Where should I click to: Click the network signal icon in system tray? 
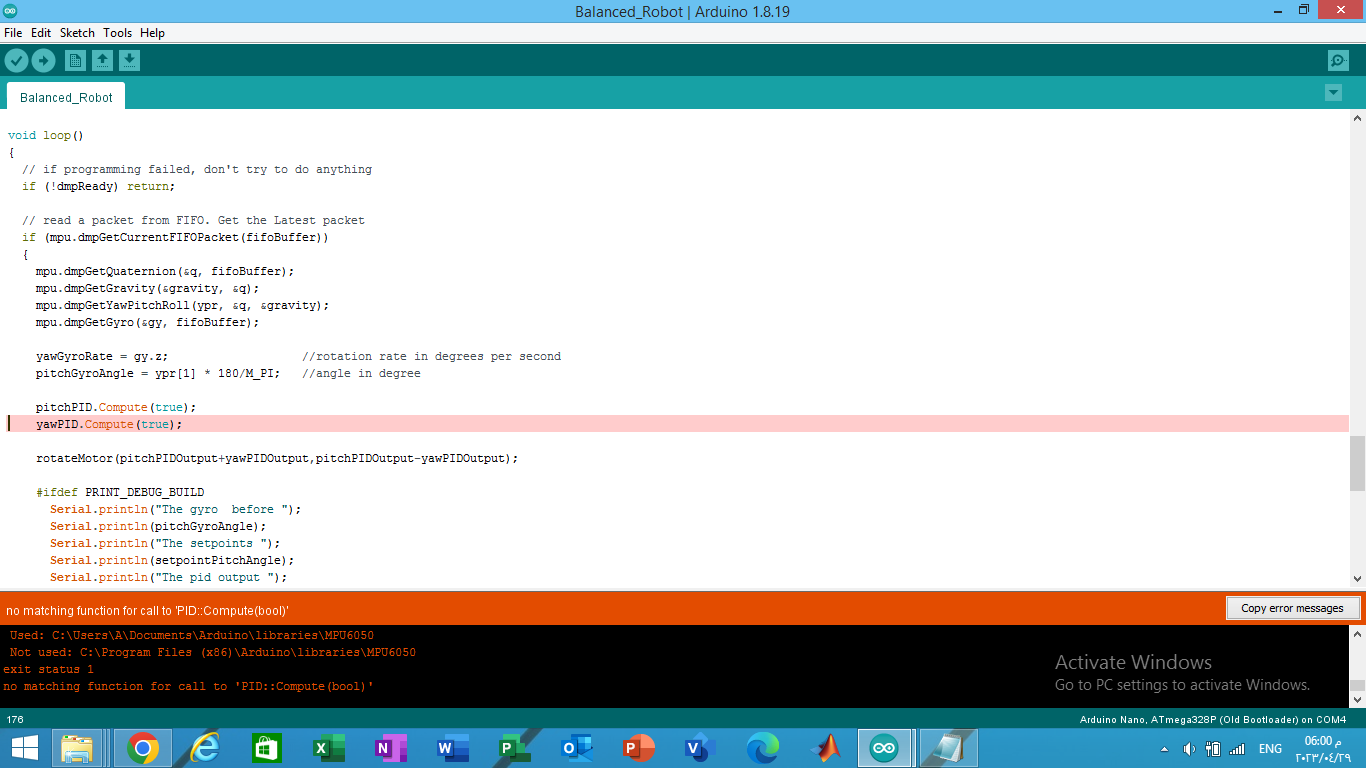pyautogui.click(x=1237, y=747)
